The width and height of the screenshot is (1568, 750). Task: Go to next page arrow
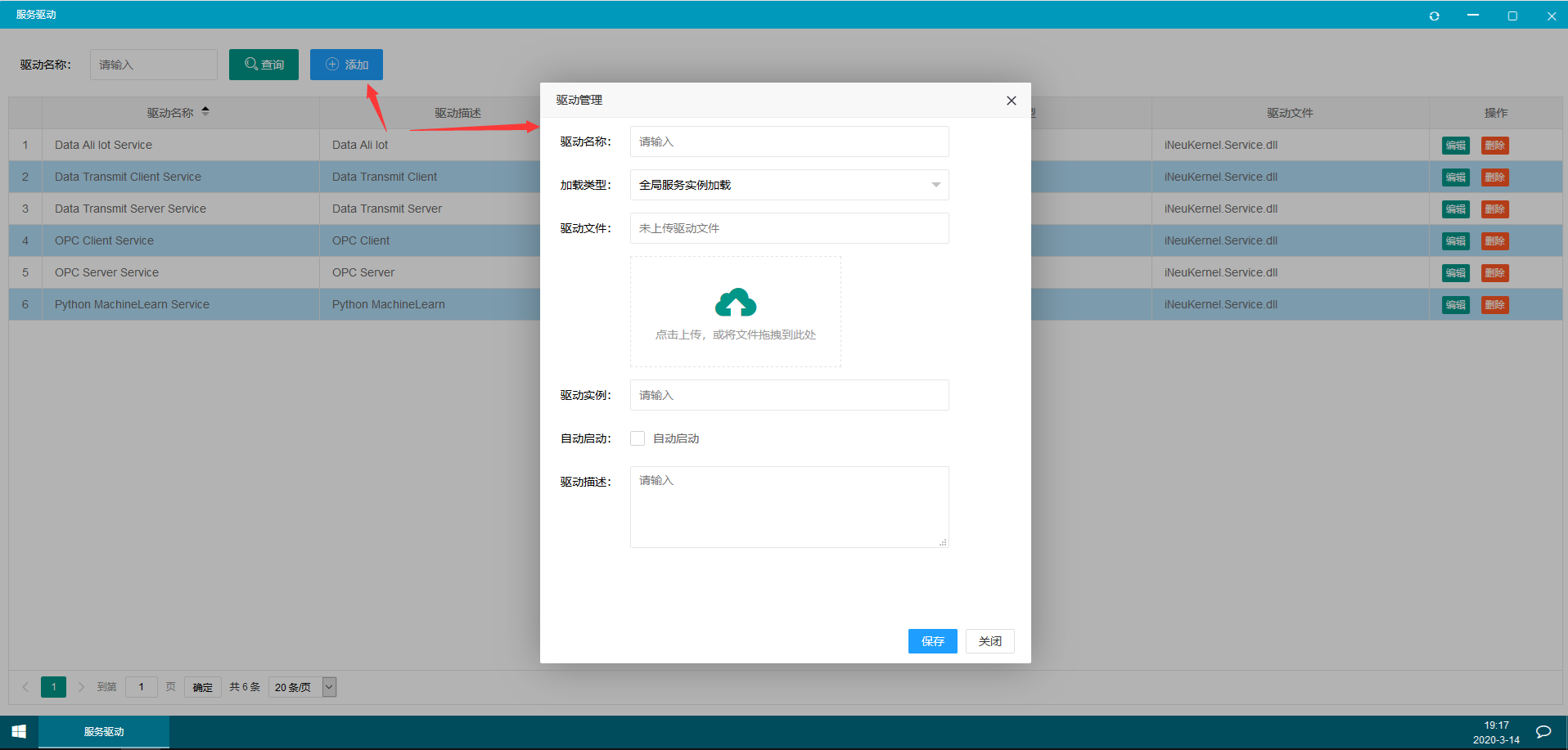(x=81, y=687)
